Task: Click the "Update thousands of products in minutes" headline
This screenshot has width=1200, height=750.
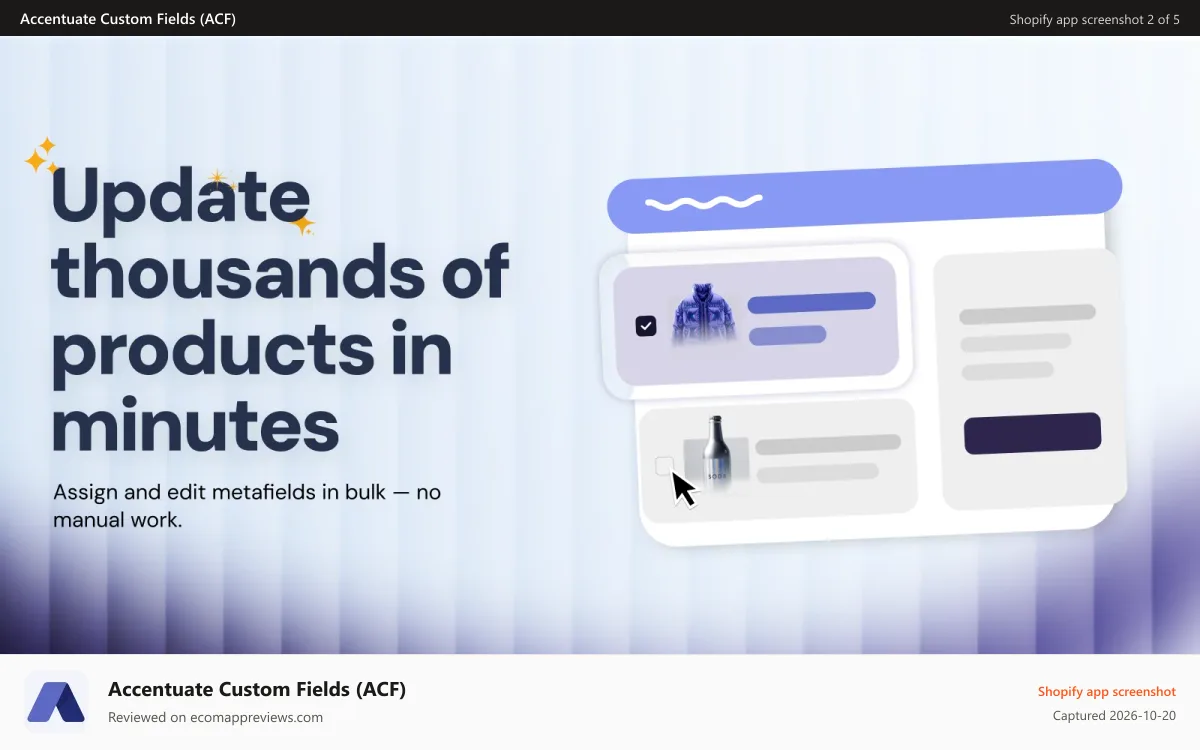Action: [280, 312]
